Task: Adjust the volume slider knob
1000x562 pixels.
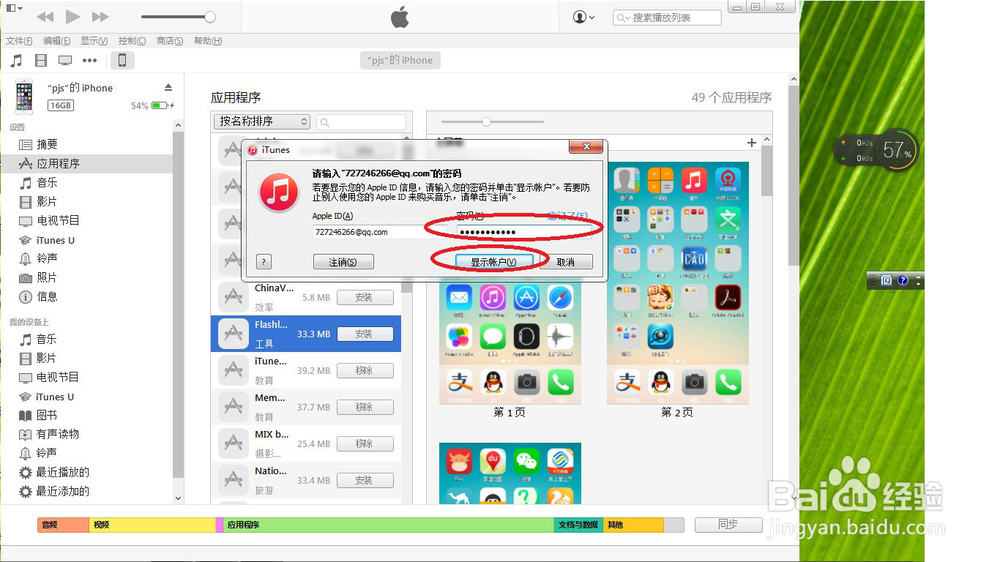Action: pos(209,17)
